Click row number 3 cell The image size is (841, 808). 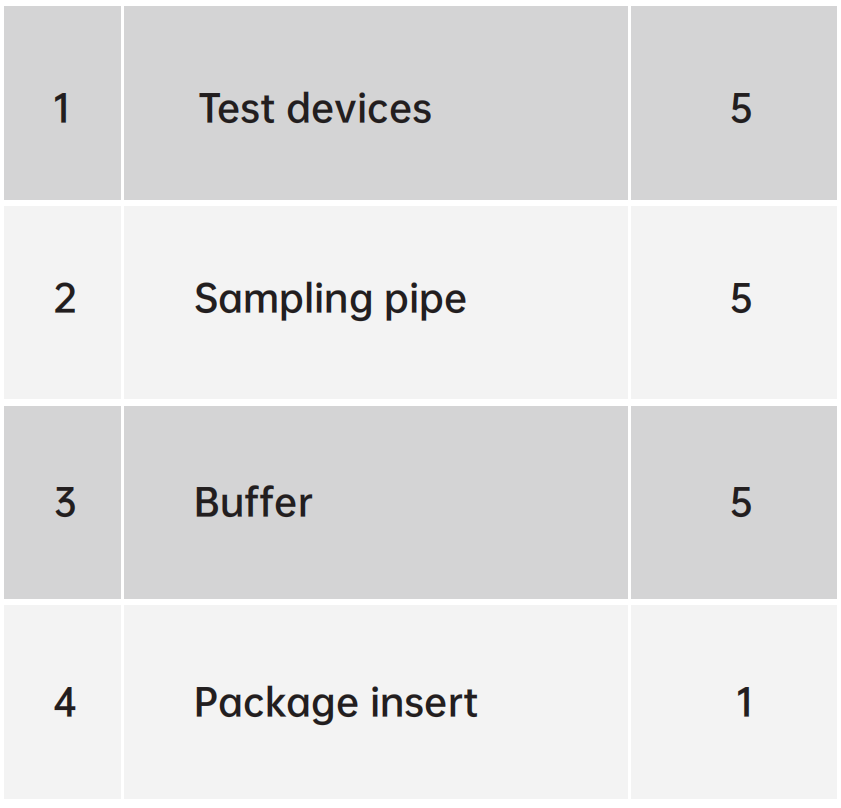click(64, 502)
